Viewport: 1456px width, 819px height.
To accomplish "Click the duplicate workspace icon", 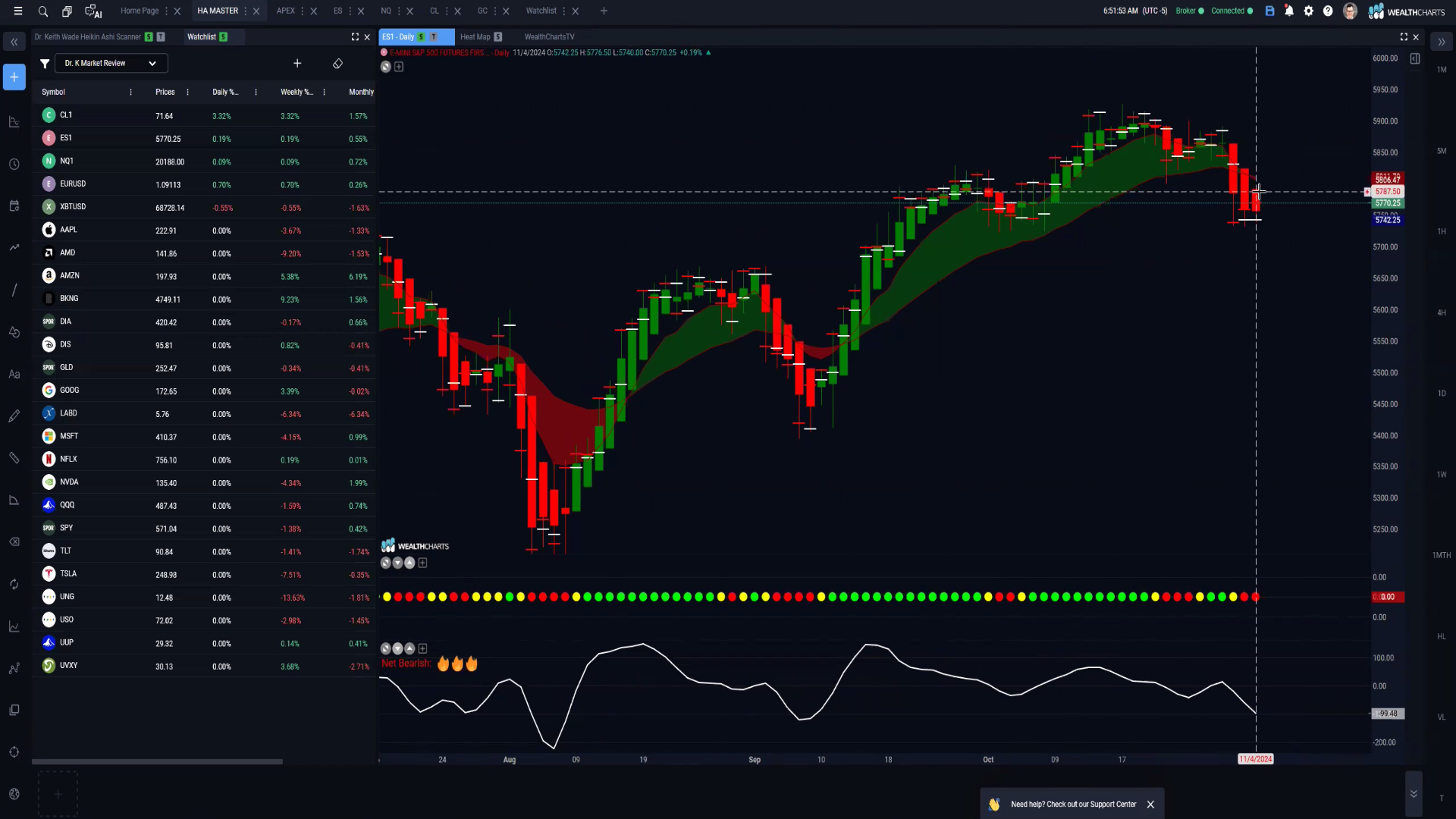I will click(67, 11).
